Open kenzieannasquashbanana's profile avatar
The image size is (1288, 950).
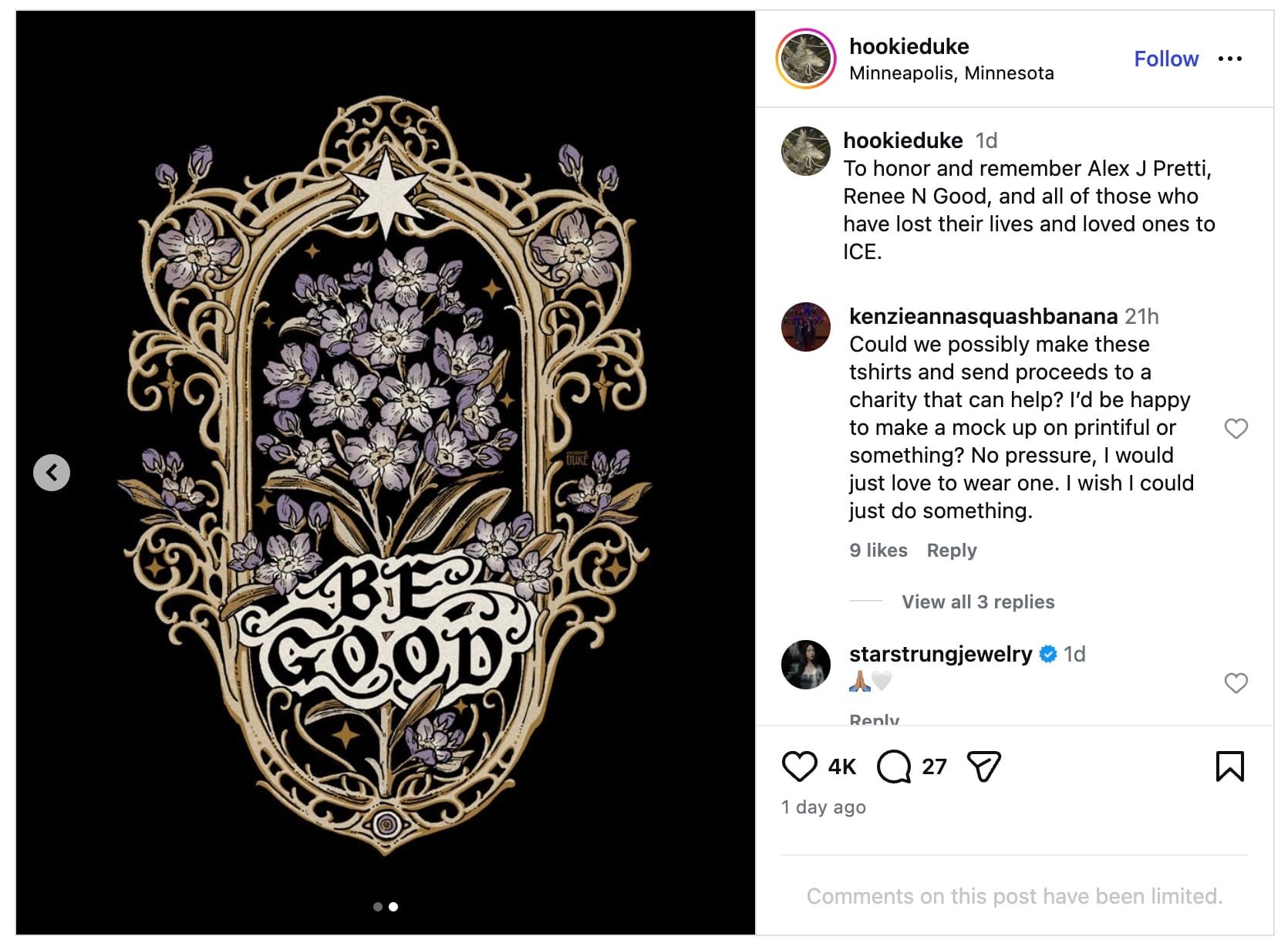806,327
